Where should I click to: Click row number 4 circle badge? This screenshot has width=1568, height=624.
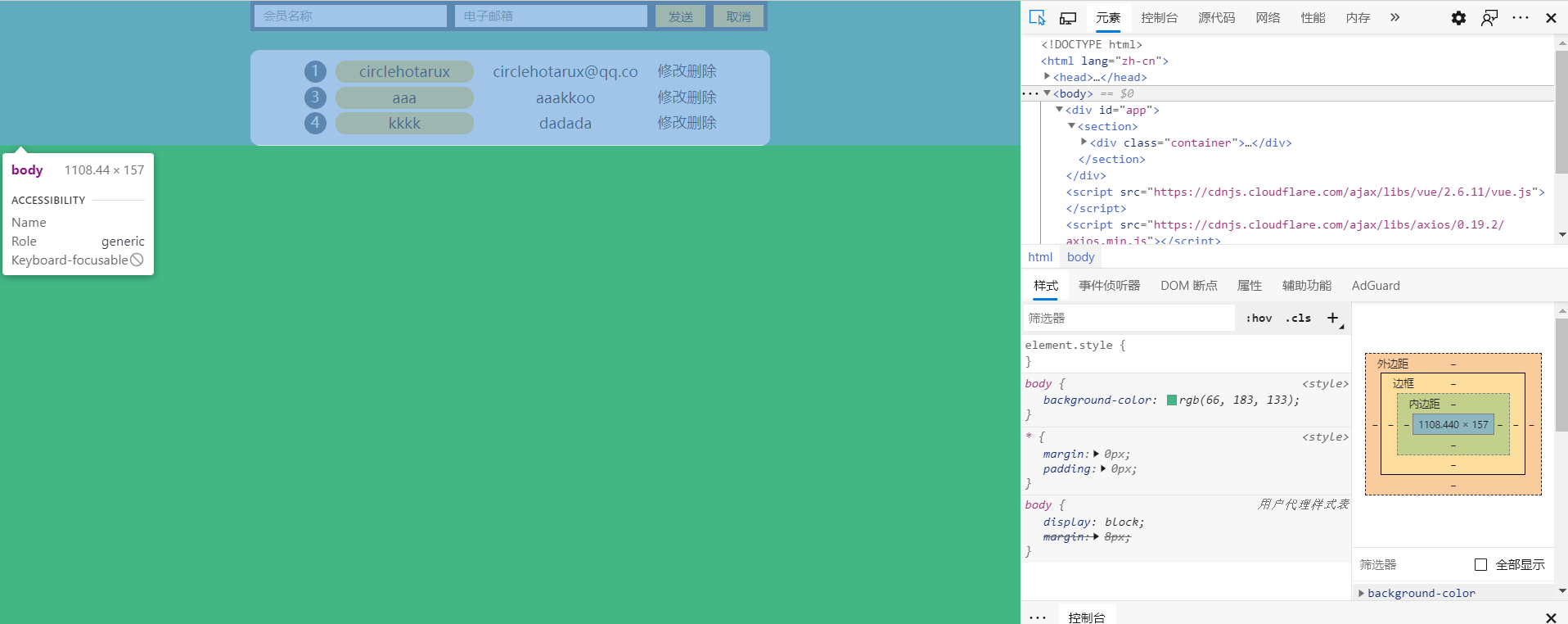[315, 123]
